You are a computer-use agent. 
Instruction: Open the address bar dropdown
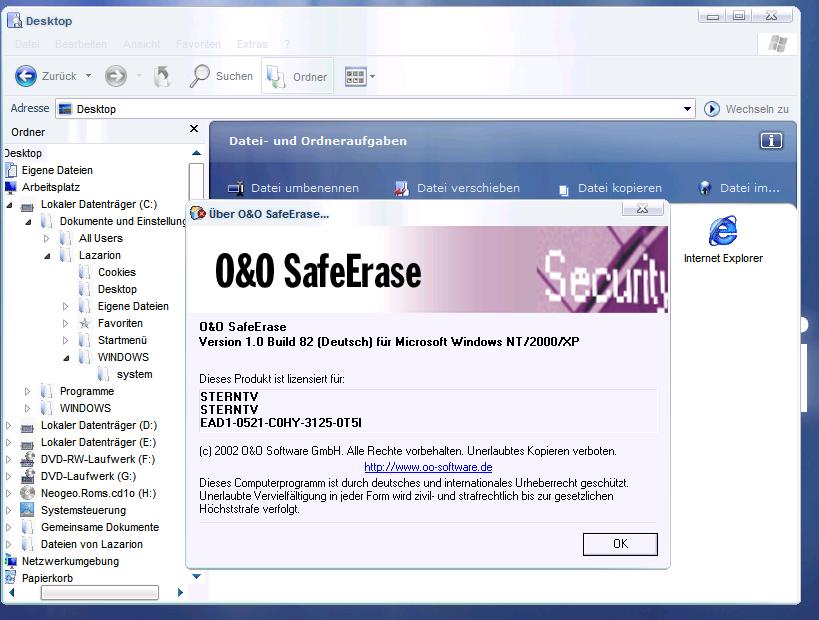click(x=687, y=109)
